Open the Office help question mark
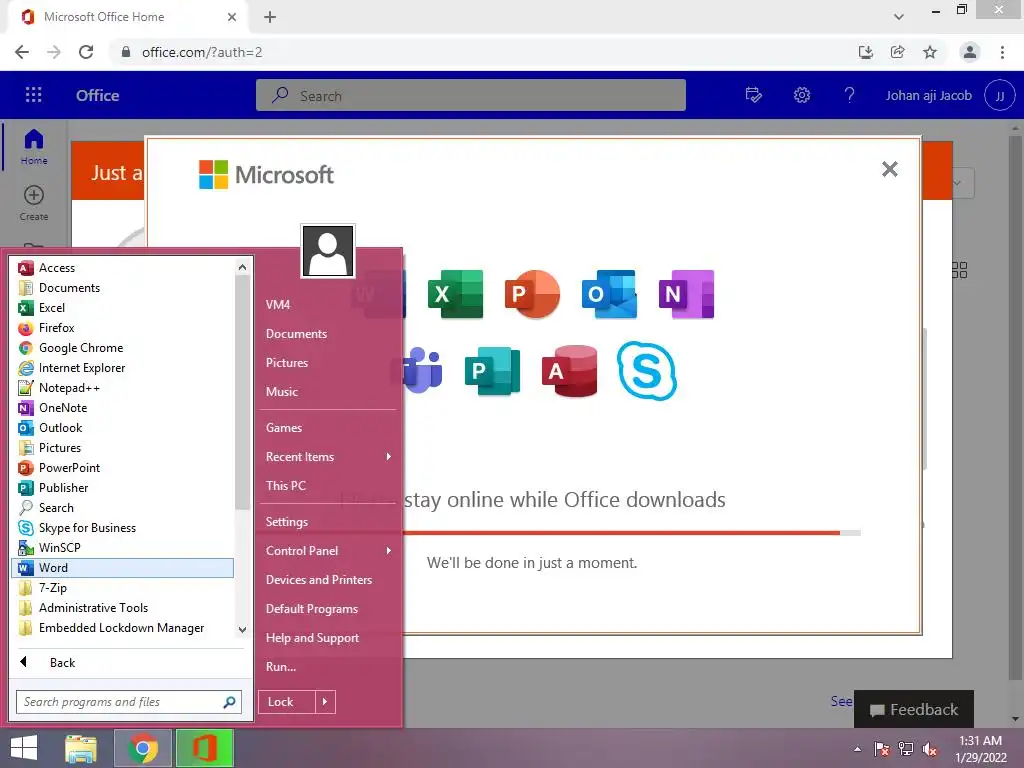Image resolution: width=1024 pixels, height=768 pixels. point(850,95)
